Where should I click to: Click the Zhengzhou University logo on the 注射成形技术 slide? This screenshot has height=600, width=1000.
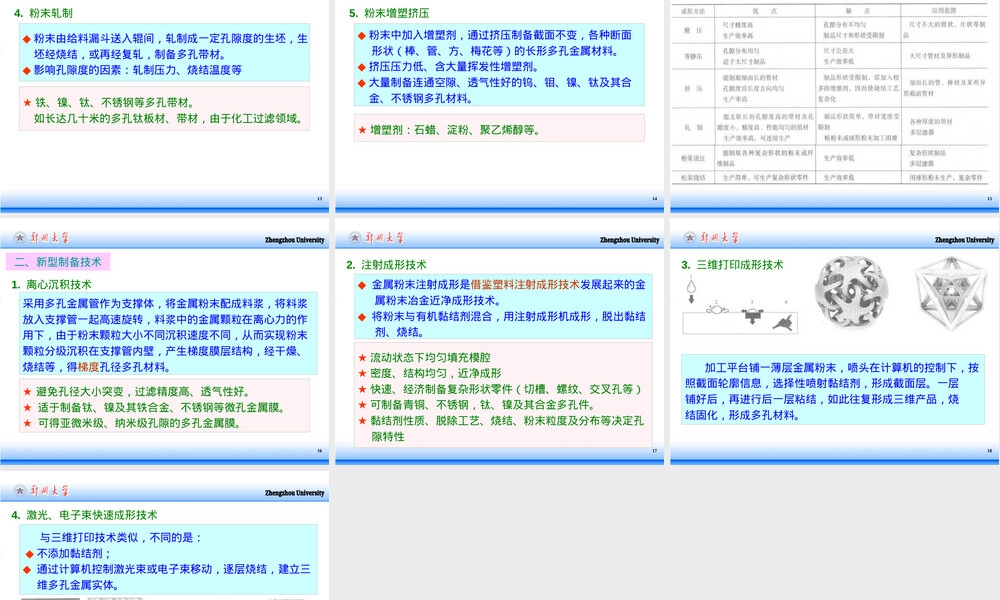(x=376, y=238)
